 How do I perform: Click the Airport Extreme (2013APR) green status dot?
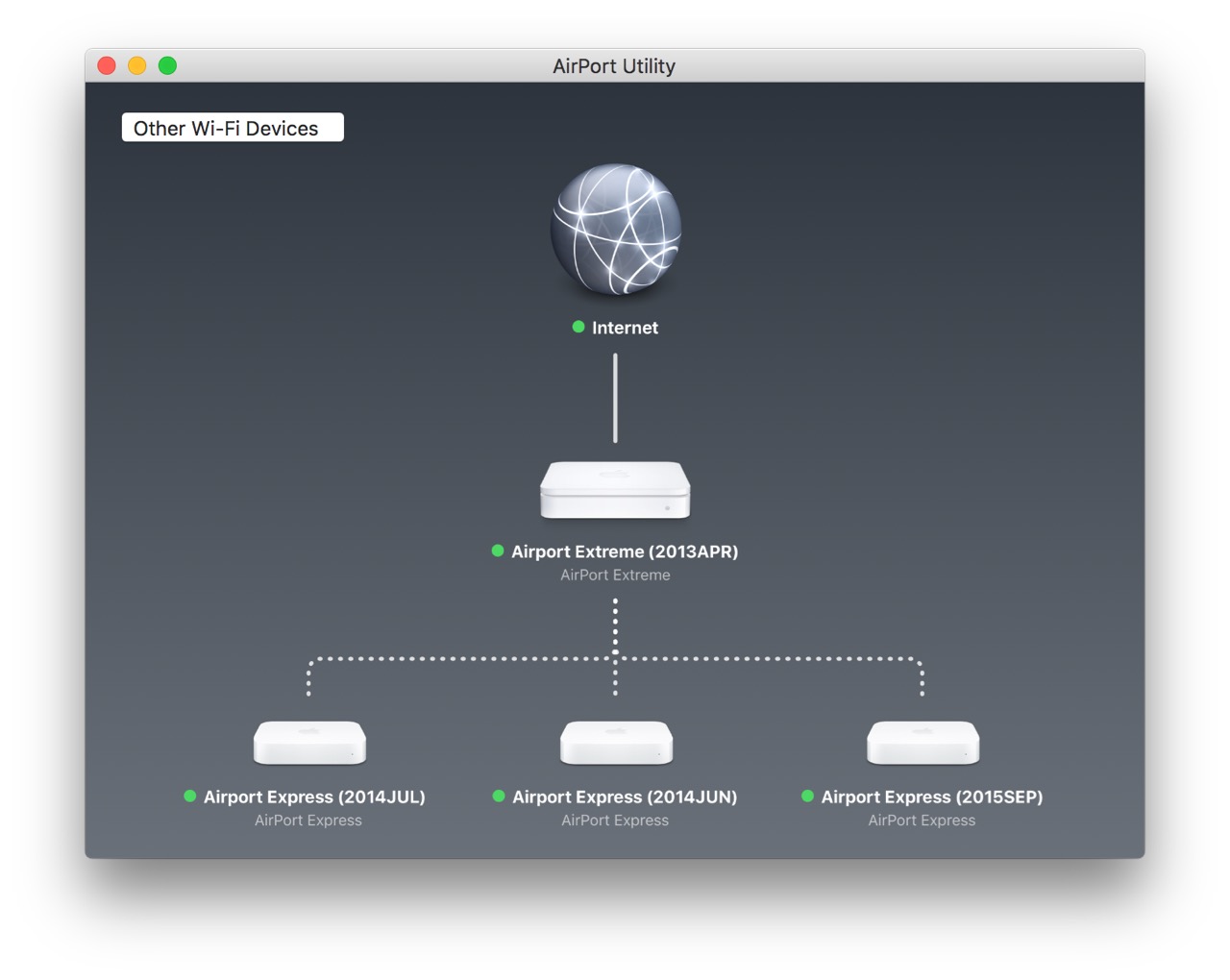498,551
